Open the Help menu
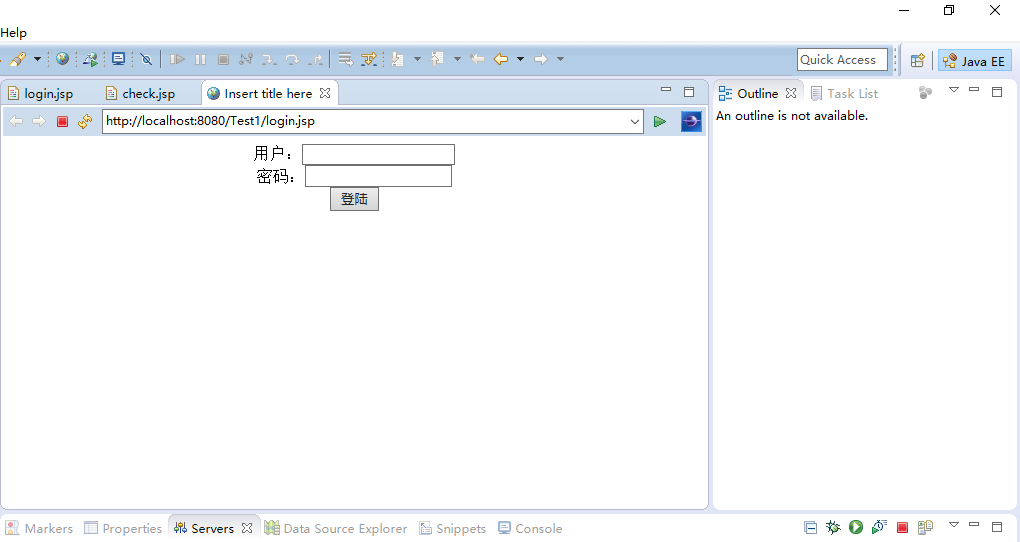Screen dimensions: 1020x542 click(x=13, y=33)
